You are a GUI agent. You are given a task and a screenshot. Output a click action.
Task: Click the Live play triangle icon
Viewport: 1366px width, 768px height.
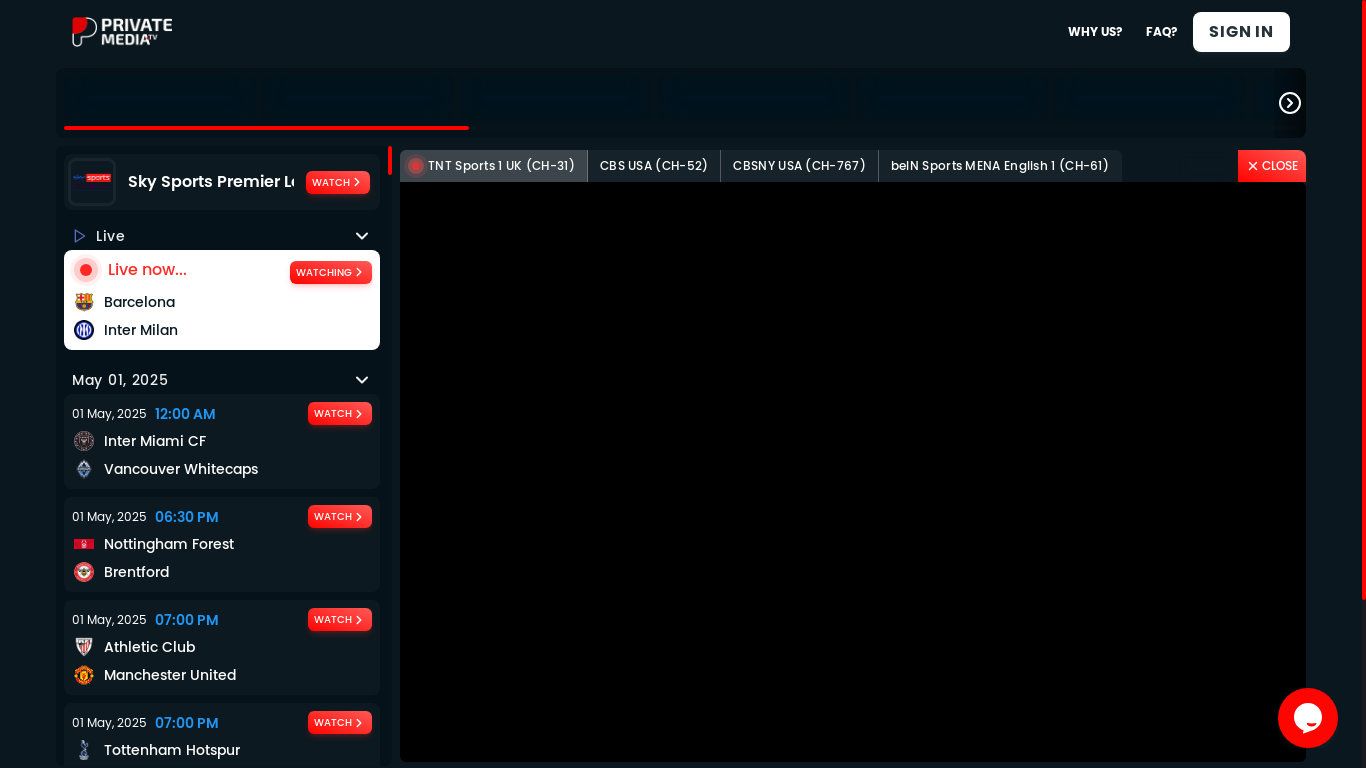click(80, 236)
